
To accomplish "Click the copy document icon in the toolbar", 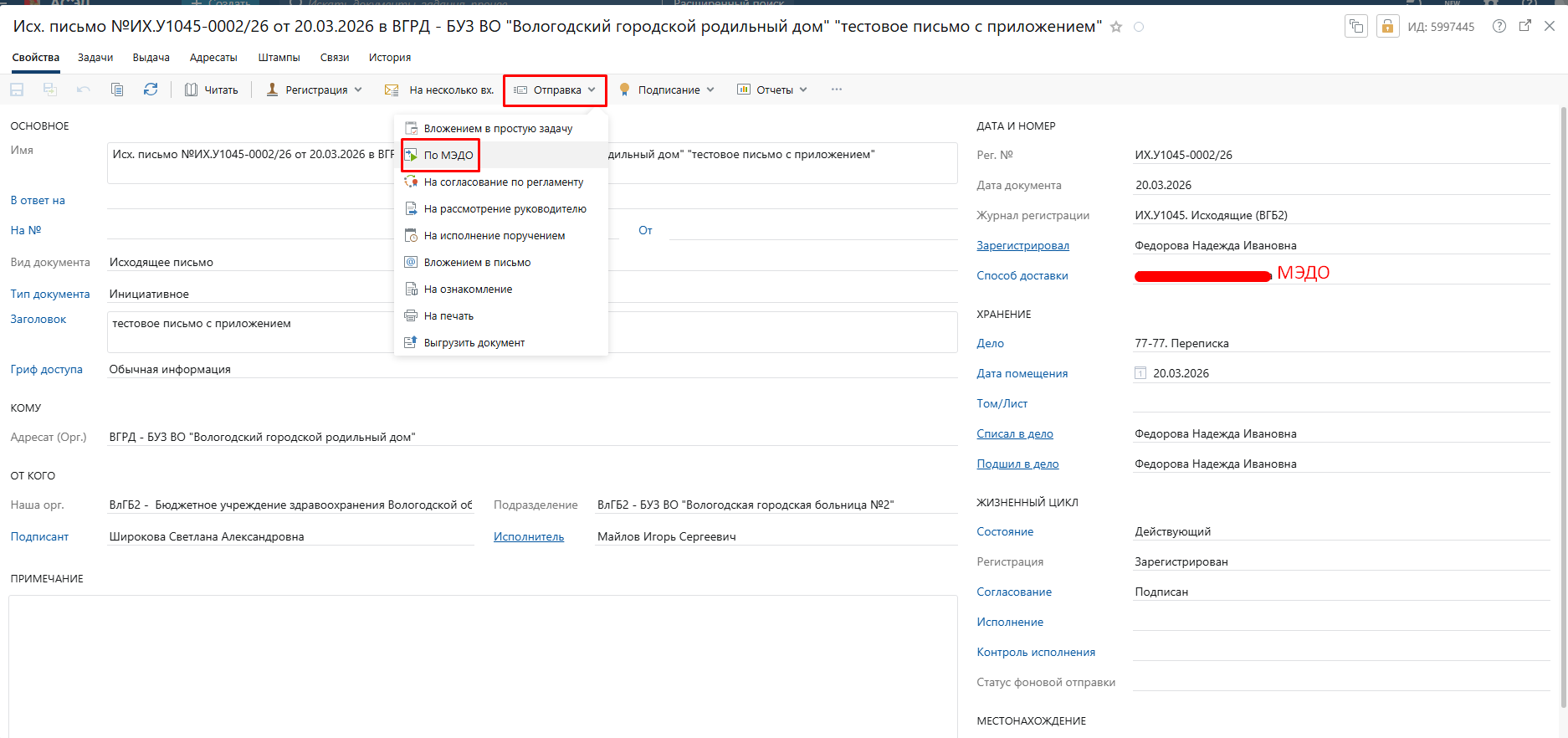I will [x=117, y=90].
